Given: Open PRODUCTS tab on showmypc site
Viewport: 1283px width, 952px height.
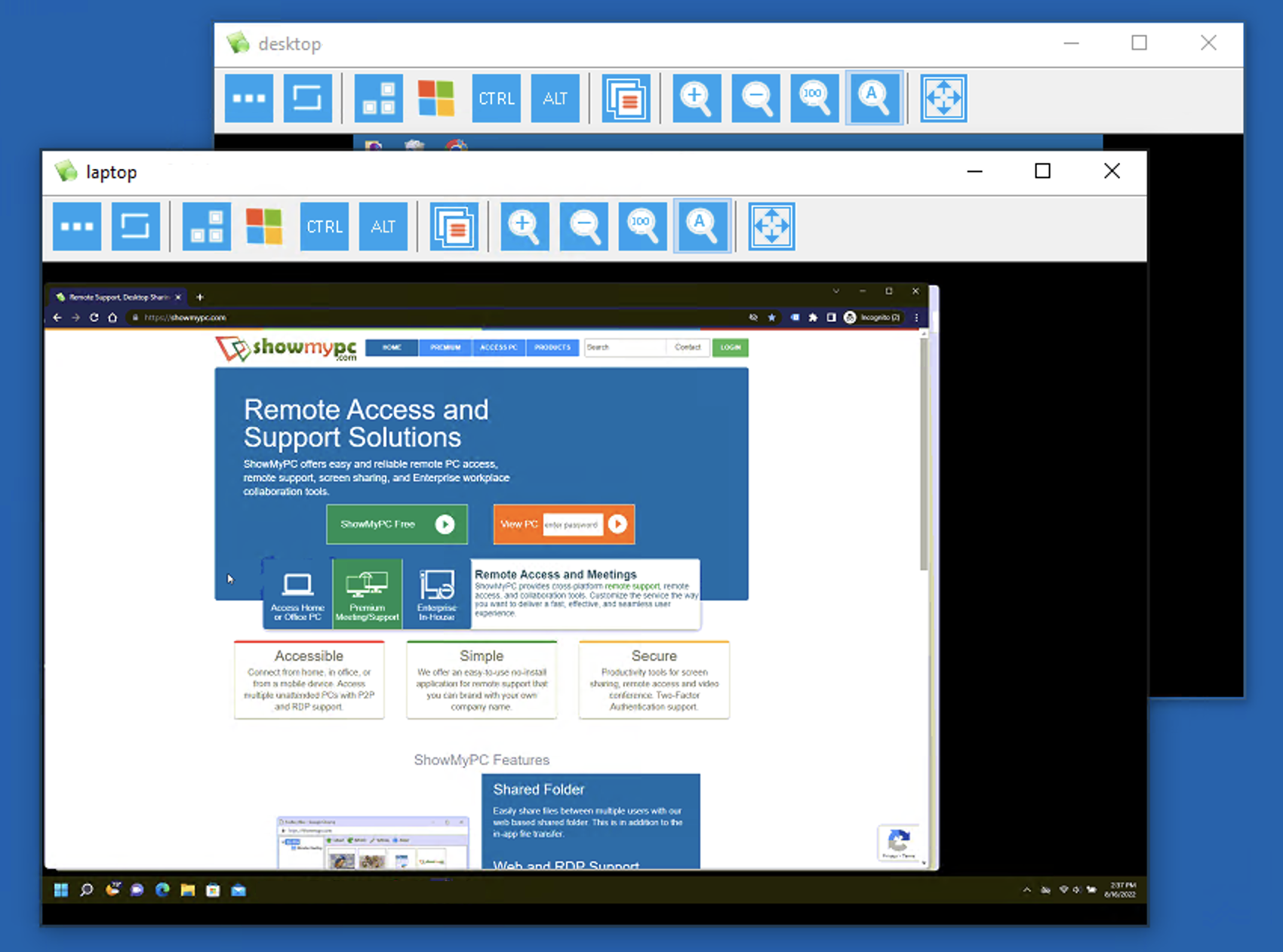Looking at the screenshot, I should [x=552, y=347].
